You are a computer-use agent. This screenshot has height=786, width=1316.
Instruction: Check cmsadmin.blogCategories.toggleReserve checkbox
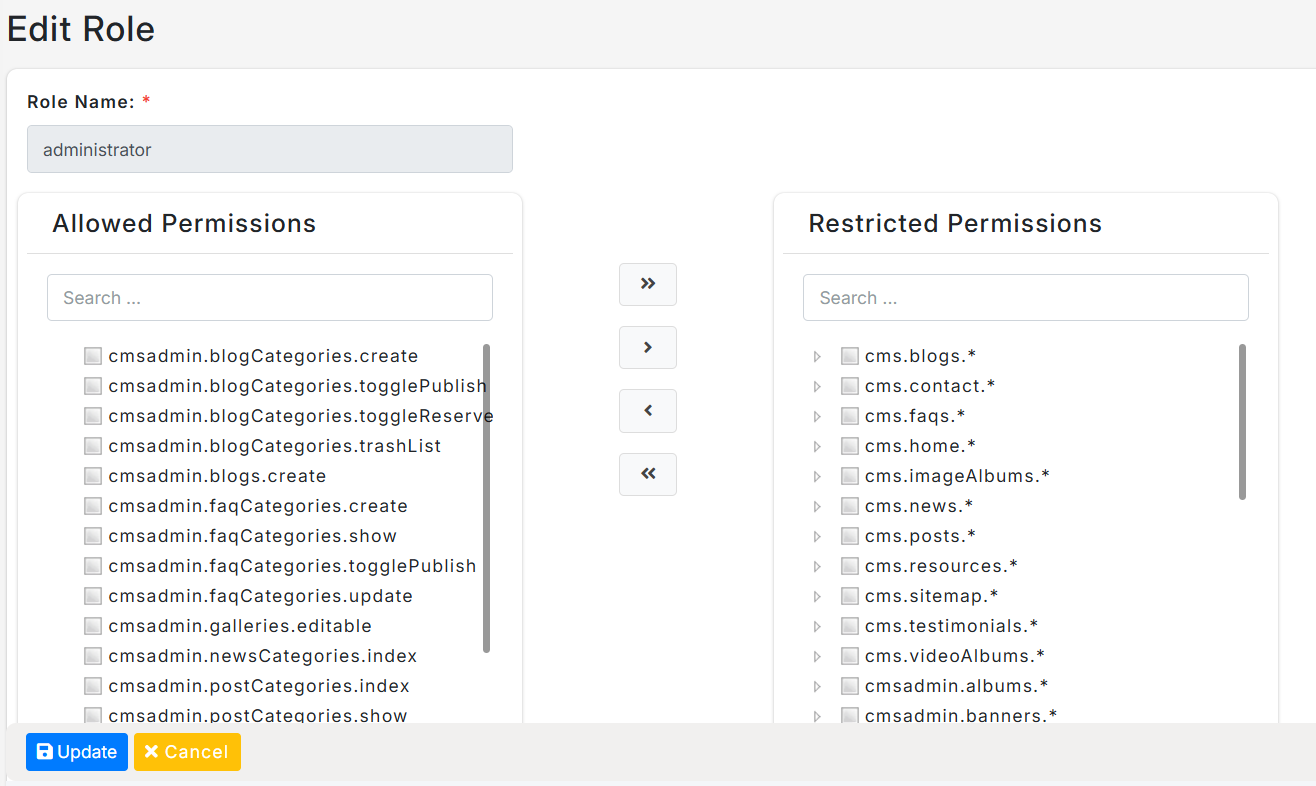[93, 416]
